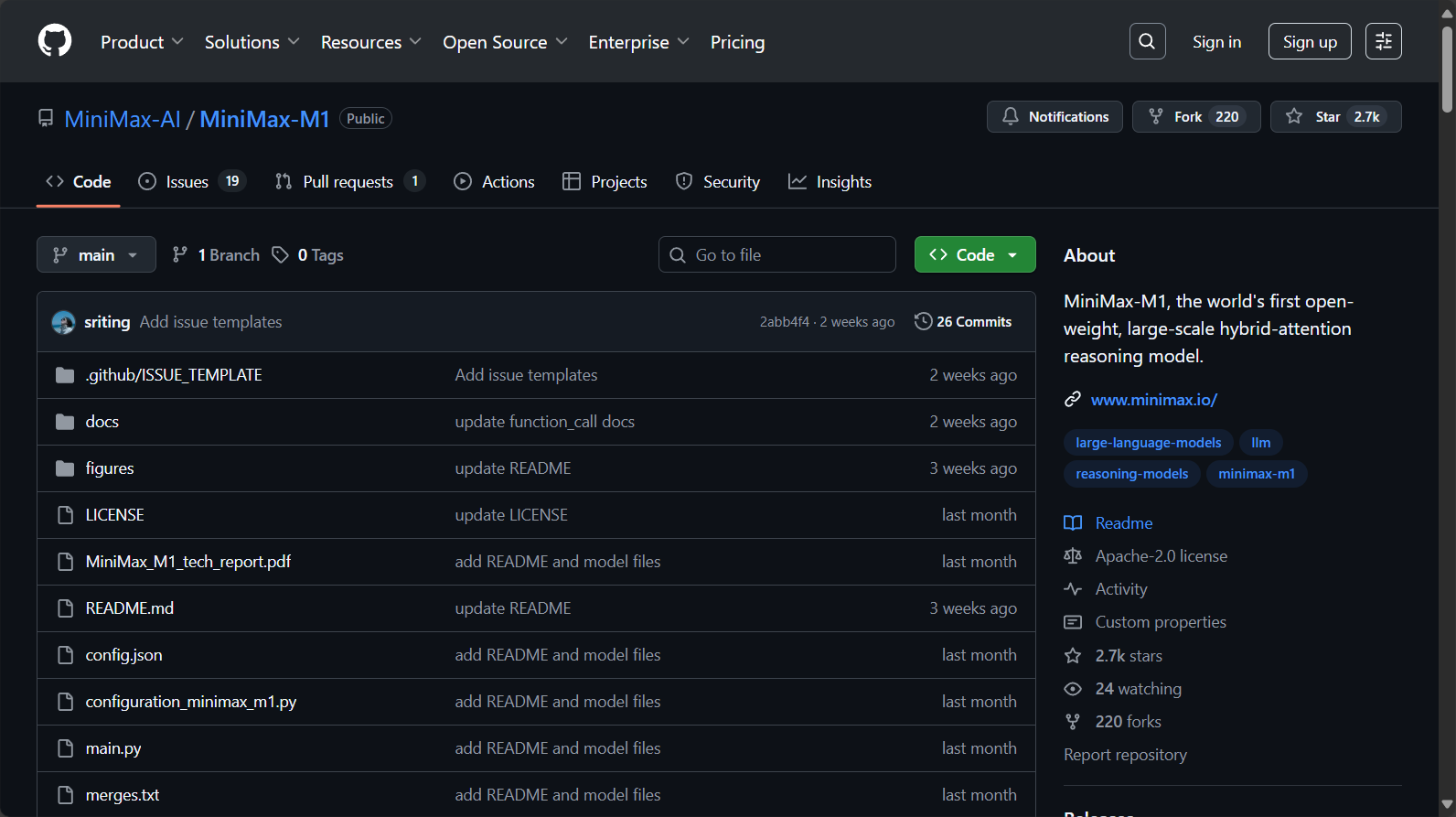Open the main branch selector dropdown

click(x=96, y=255)
